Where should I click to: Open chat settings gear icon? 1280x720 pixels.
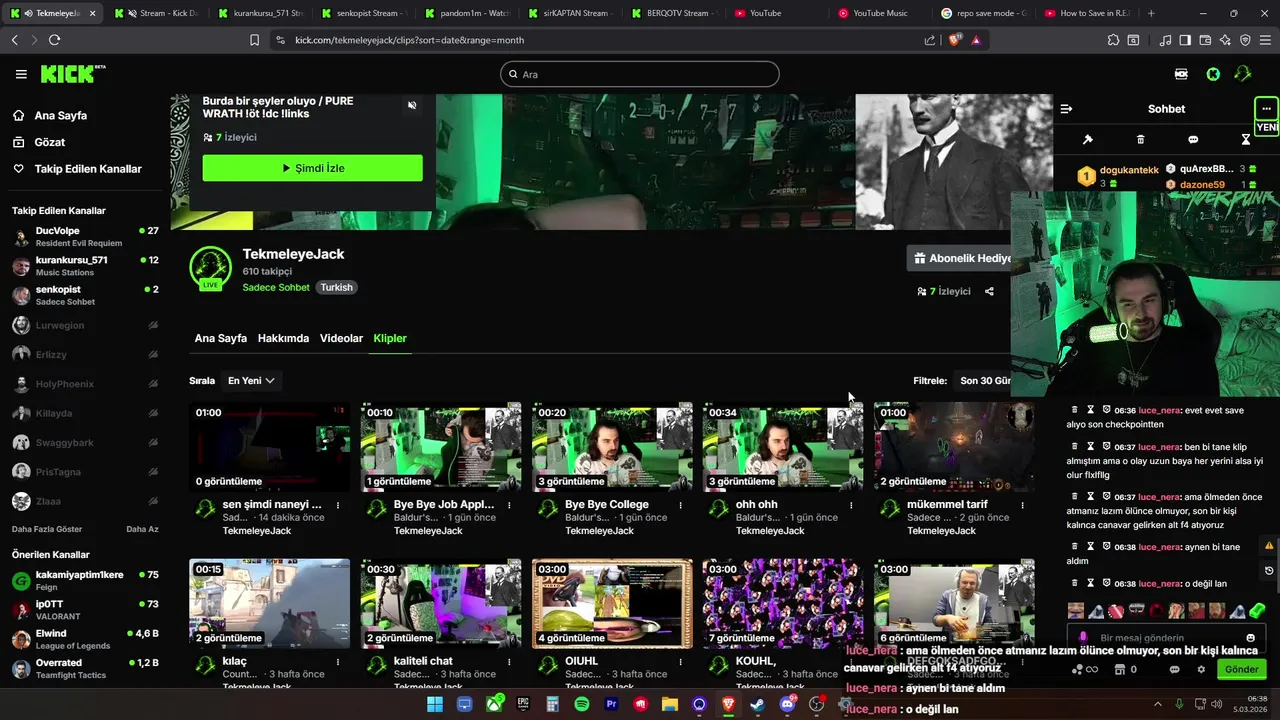(1200, 670)
